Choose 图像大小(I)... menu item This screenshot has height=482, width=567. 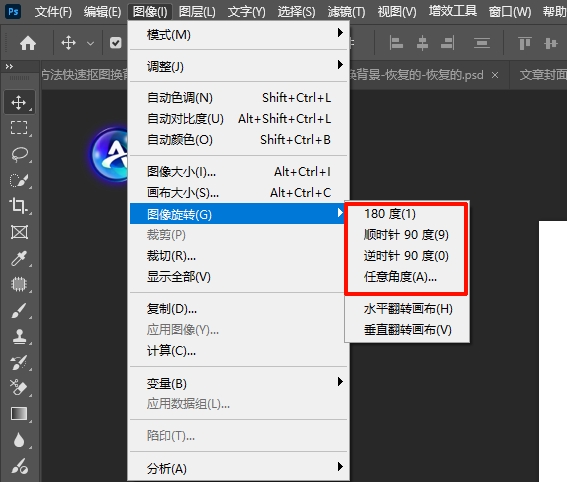click(238, 171)
